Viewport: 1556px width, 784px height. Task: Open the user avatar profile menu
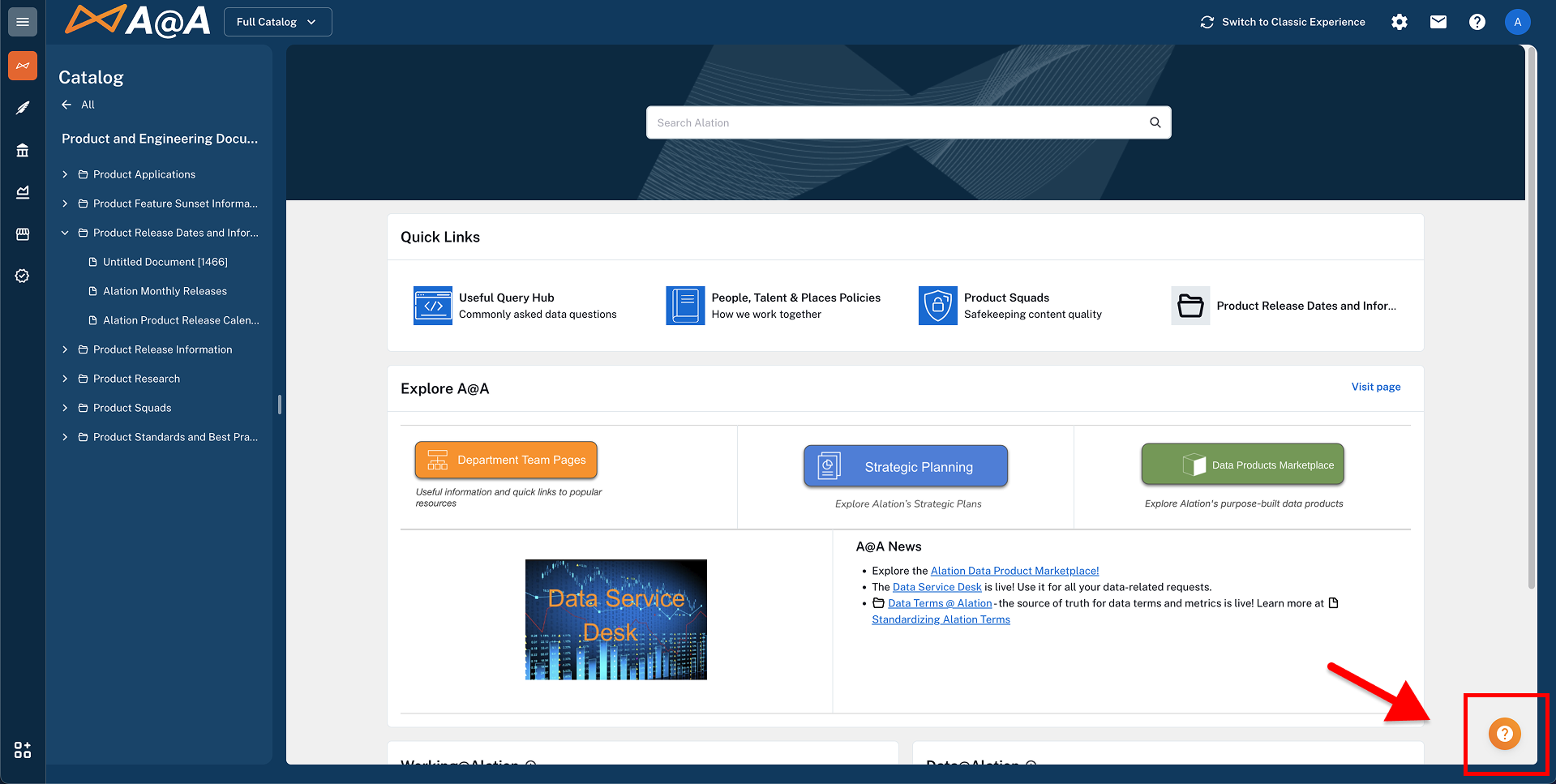coord(1517,22)
